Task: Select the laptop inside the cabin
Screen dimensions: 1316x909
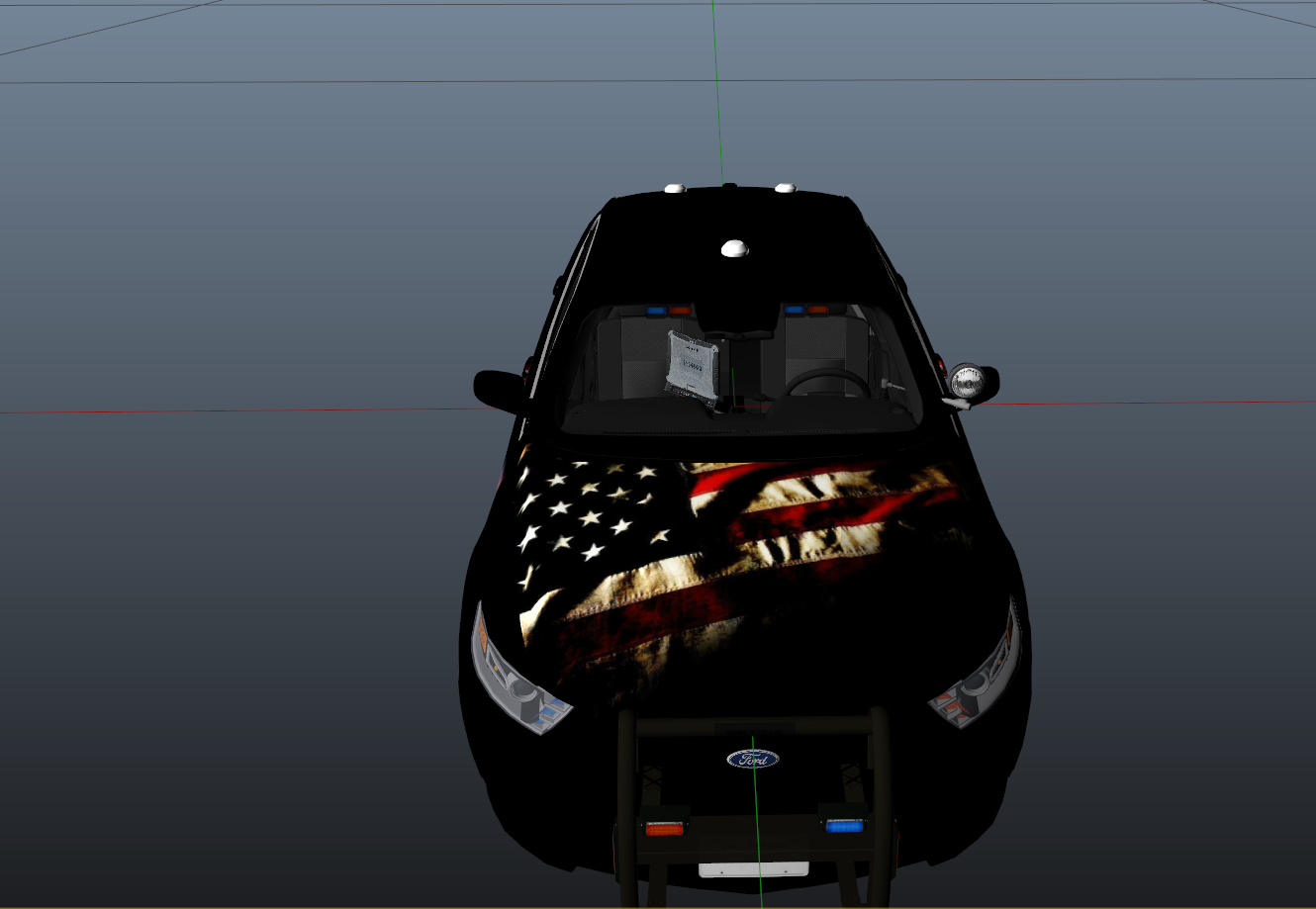Action: click(691, 365)
